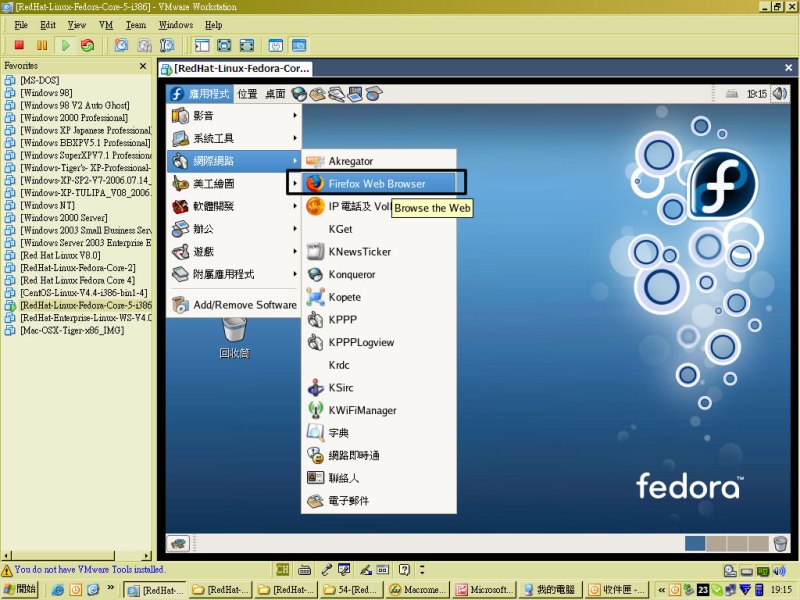The width and height of the screenshot is (800, 600).
Task: Select [Windows NT] in Favorites
Action: pos(47,206)
